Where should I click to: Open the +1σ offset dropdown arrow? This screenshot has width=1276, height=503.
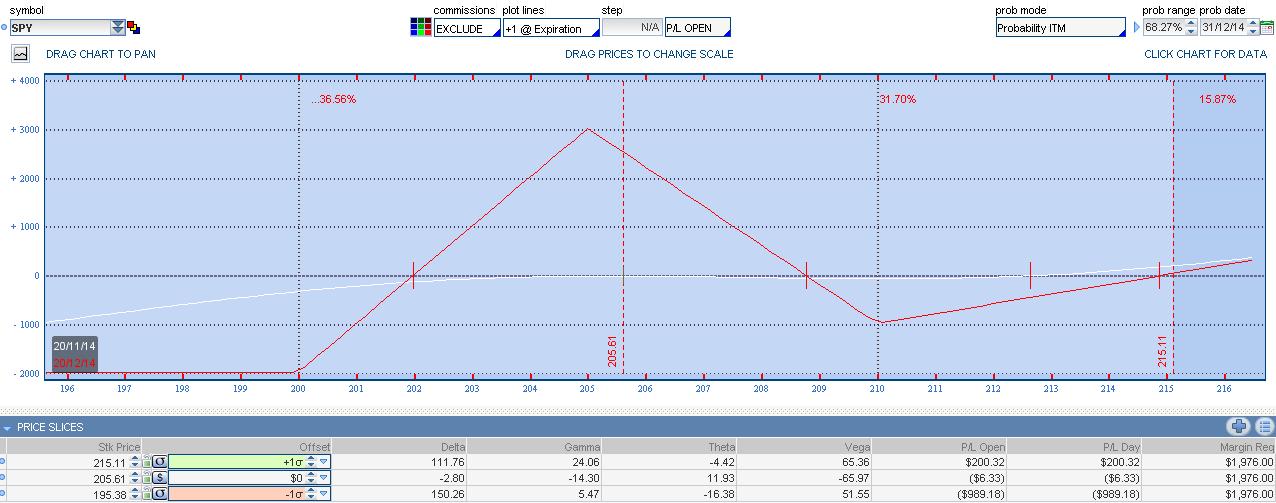click(x=323, y=462)
